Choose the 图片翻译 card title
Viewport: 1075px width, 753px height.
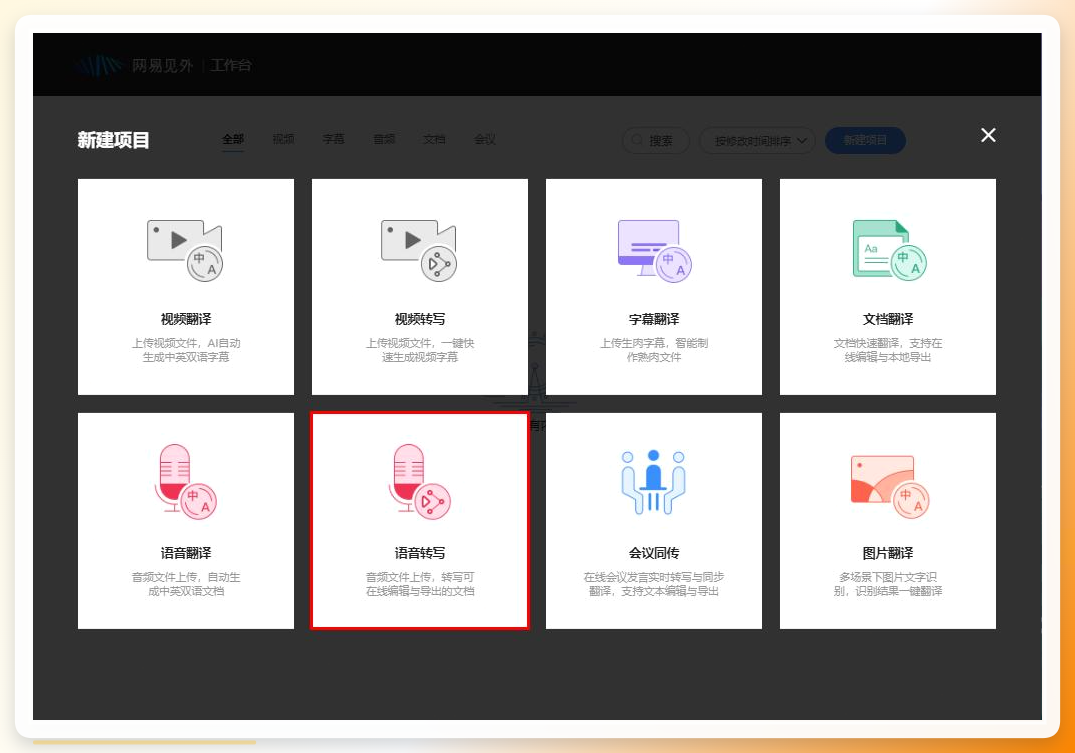click(888, 553)
